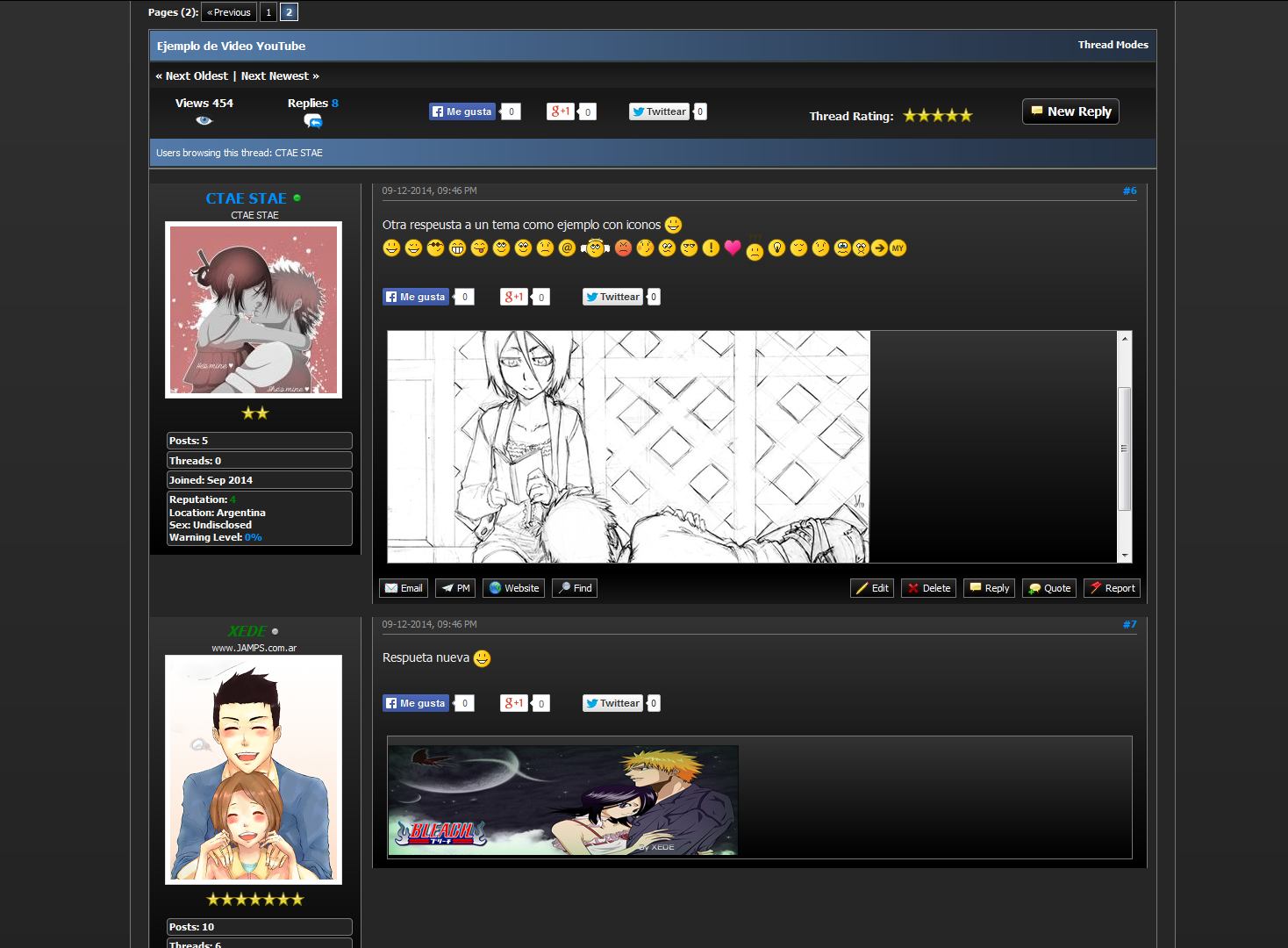This screenshot has height=948, width=1288.
Task: Rate thread with fifth star
Action: [966, 116]
